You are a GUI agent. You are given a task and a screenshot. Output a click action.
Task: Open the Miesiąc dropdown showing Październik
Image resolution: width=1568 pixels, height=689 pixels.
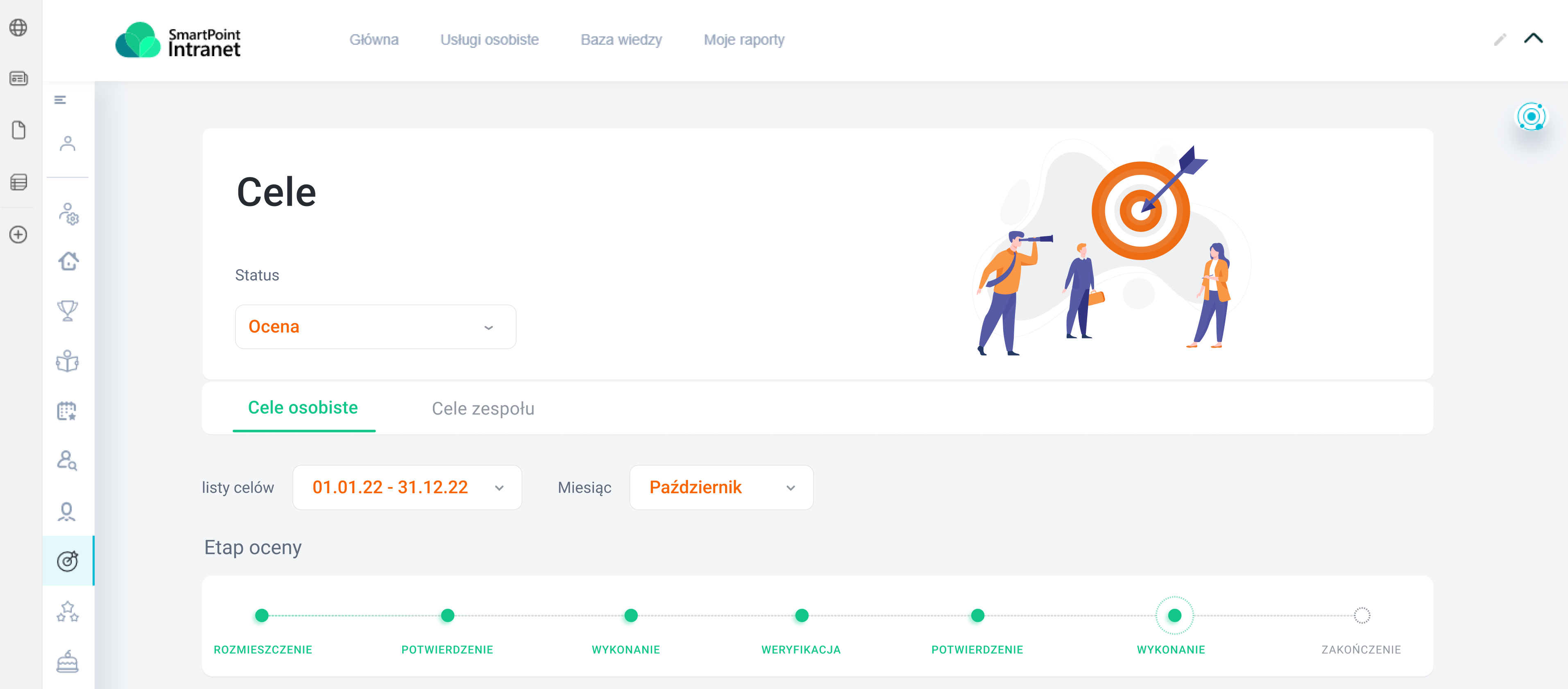(721, 487)
